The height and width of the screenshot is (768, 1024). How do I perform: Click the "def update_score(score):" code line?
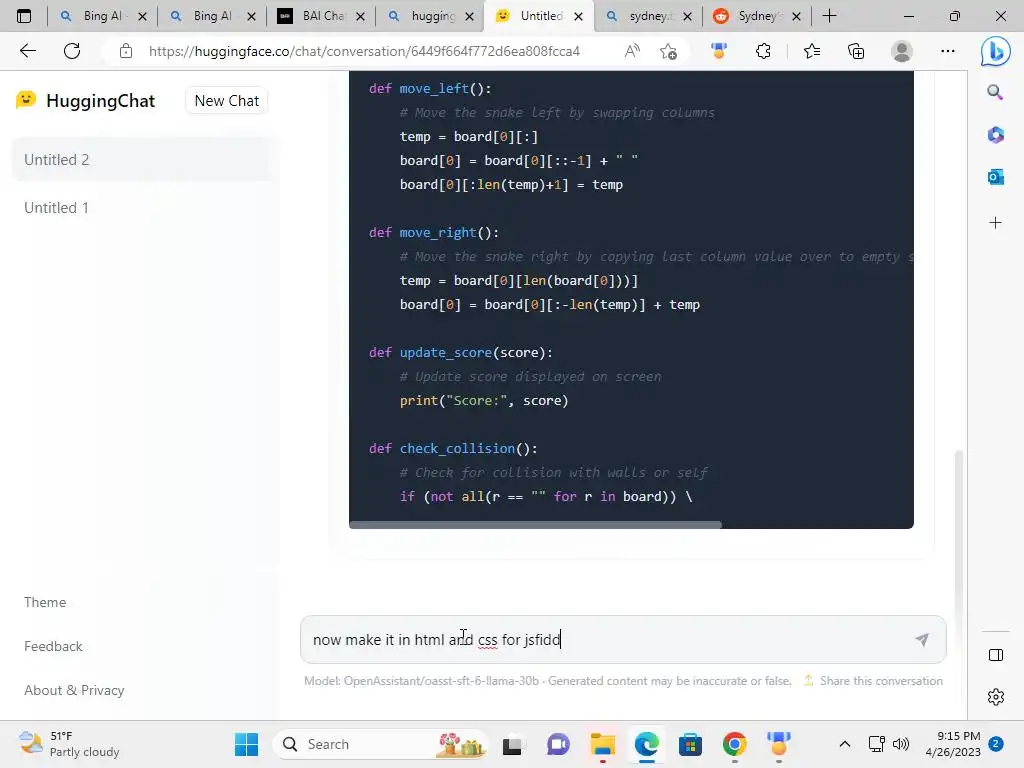coord(460,353)
